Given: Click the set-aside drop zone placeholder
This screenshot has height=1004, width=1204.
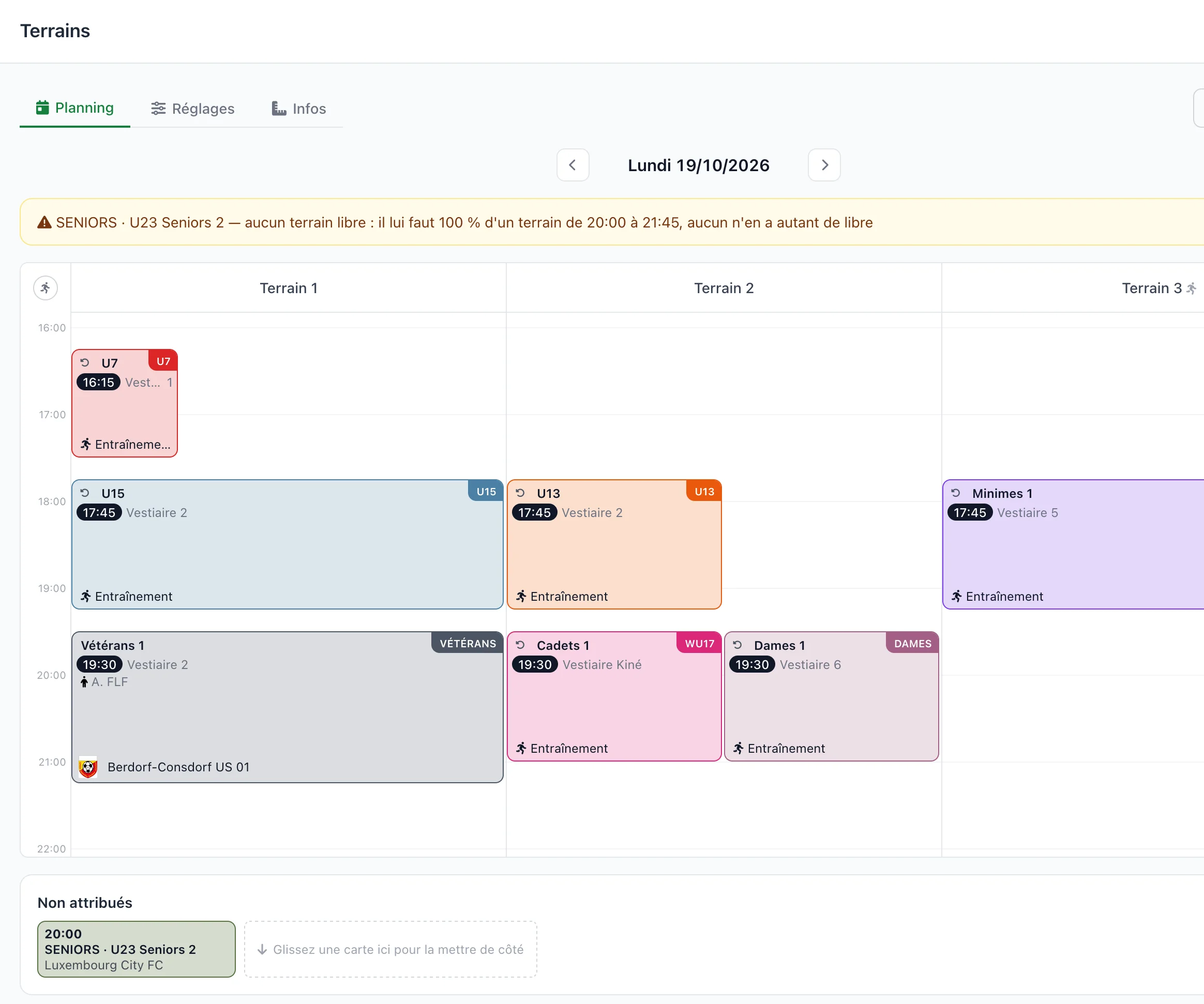Looking at the screenshot, I should [x=390, y=949].
